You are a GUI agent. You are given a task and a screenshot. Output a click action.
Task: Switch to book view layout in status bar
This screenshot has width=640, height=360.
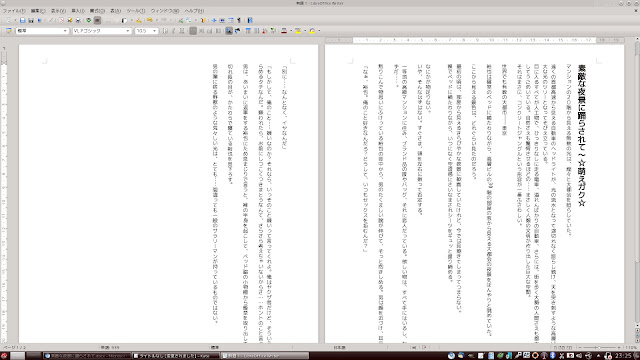[570, 348]
